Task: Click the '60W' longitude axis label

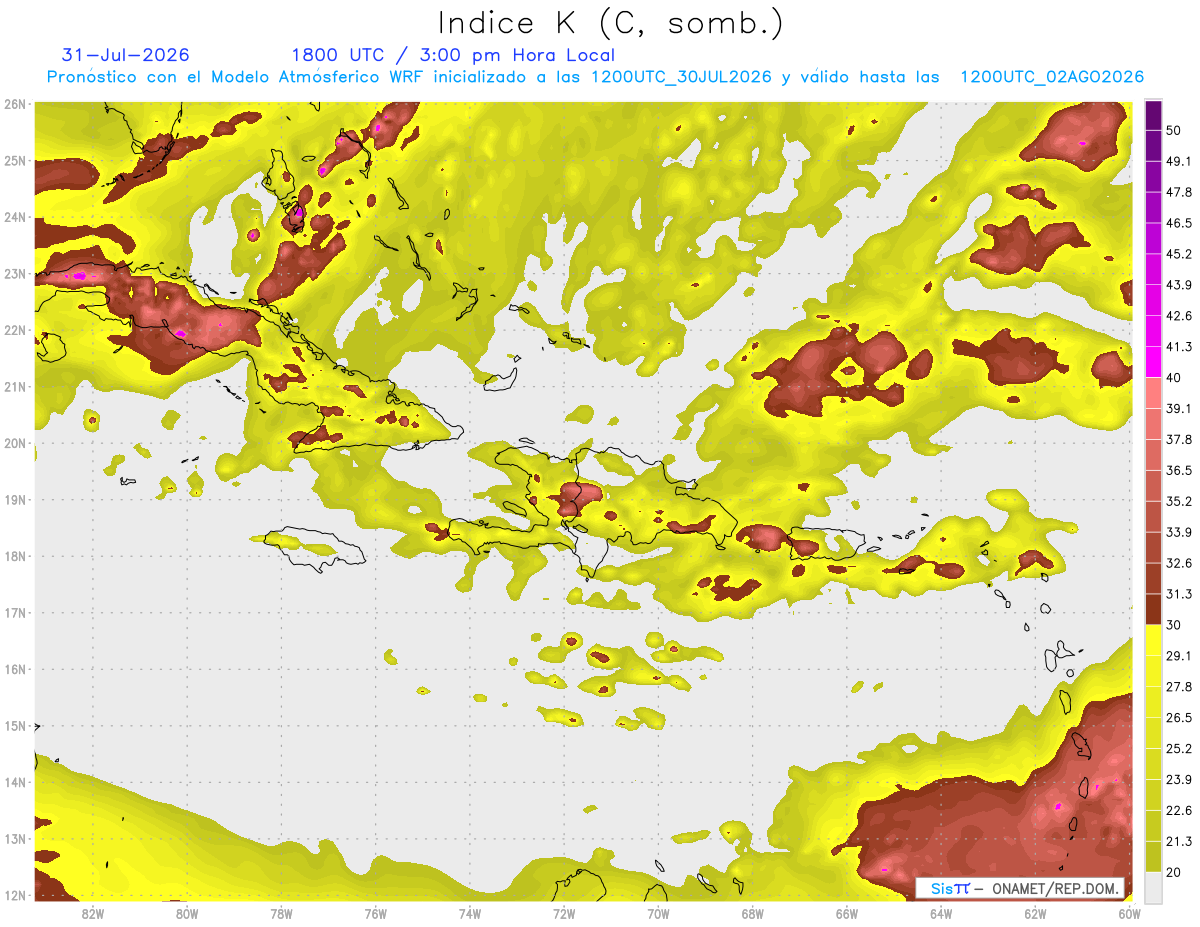Action: (x=1130, y=913)
